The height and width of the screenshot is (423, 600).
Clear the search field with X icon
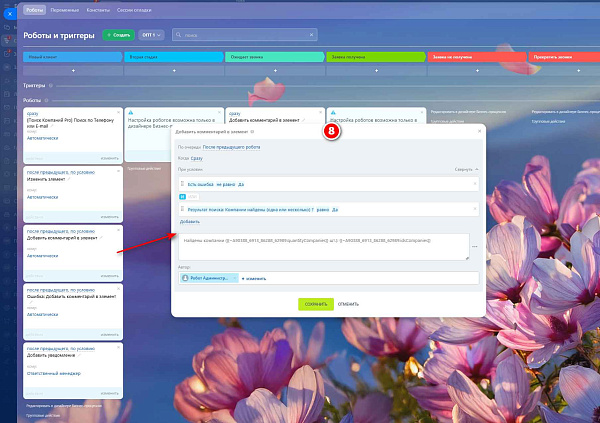(311, 35)
